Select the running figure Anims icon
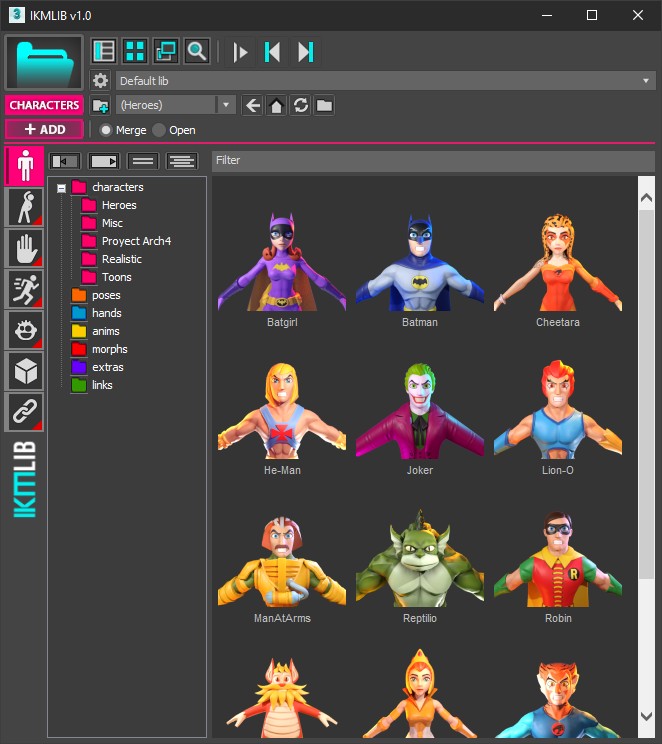 (24, 289)
